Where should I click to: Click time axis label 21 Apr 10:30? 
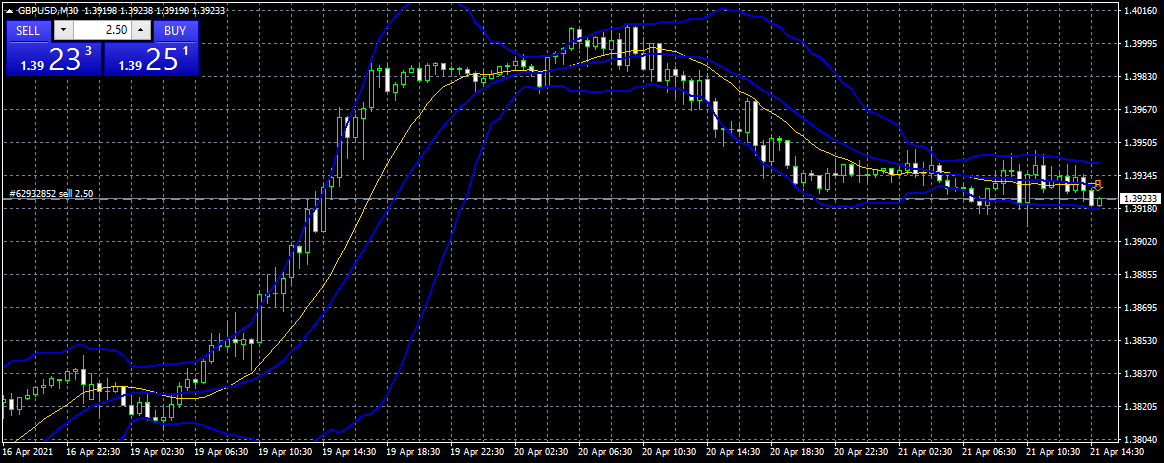[x=1052, y=451]
